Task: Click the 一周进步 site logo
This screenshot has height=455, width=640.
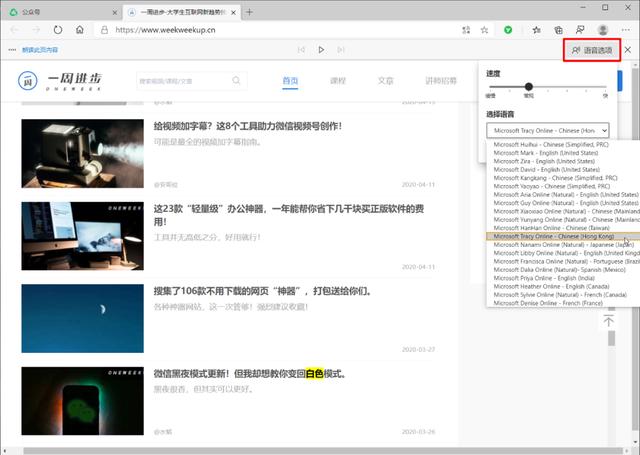Action: [x=60, y=81]
